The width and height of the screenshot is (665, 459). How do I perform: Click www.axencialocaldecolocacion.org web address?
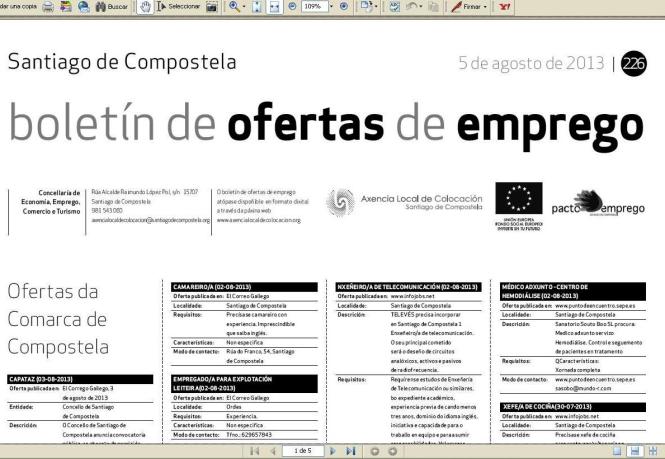tap(259, 220)
